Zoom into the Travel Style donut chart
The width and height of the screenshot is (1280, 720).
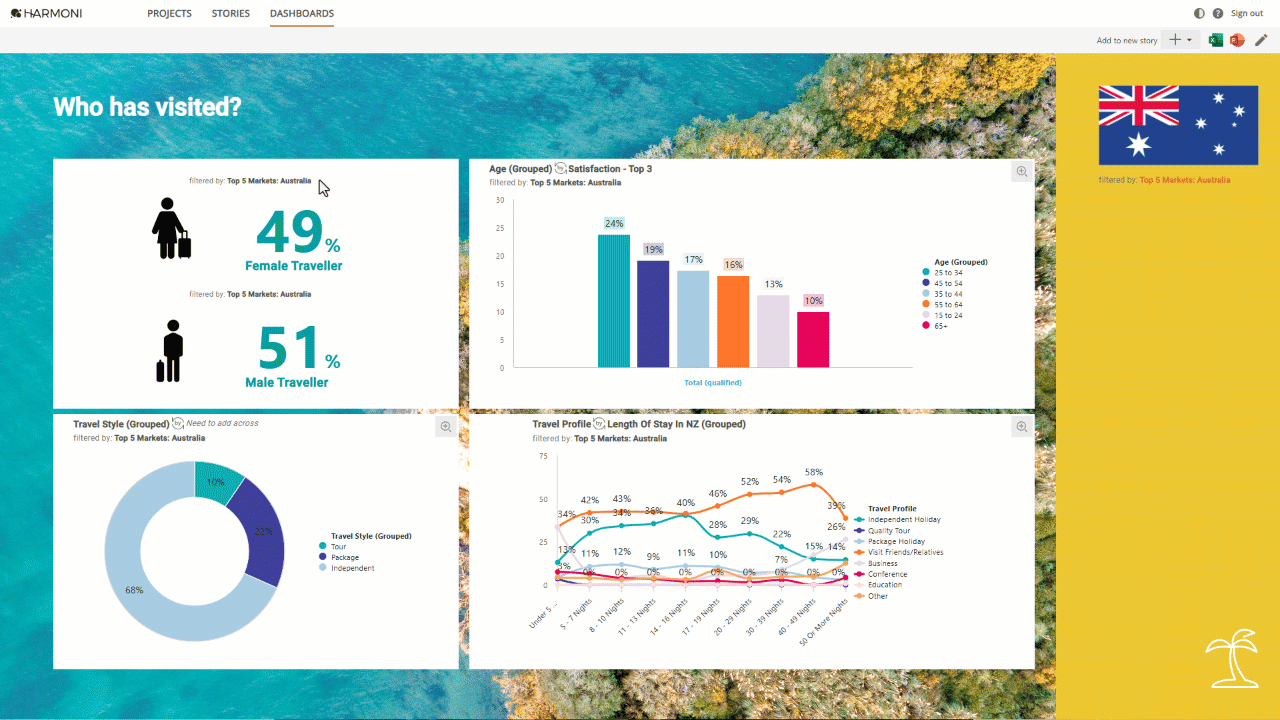[x=446, y=427]
